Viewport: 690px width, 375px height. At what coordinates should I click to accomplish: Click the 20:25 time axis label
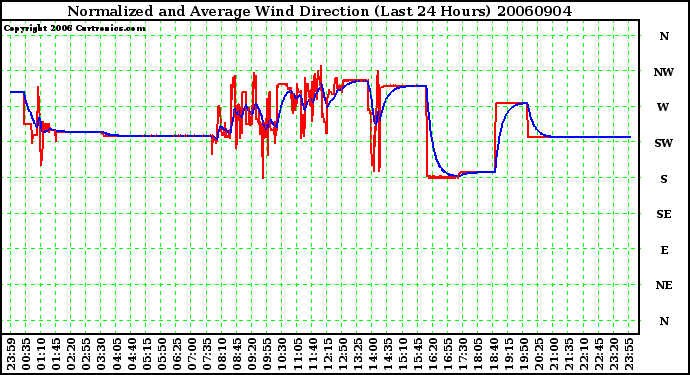click(x=539, y=354)
